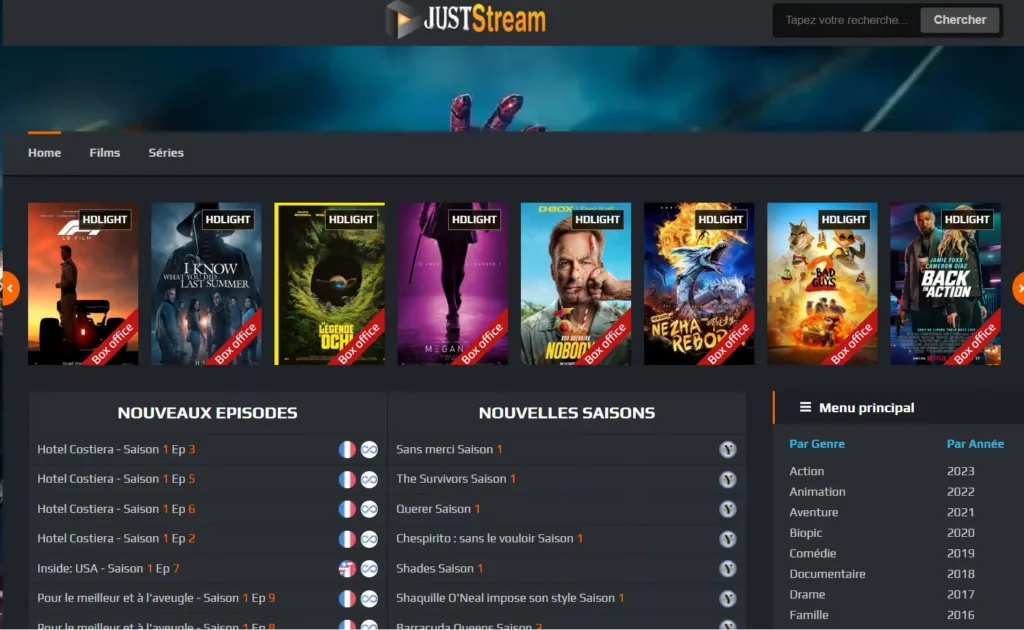The image size is (1024, 630).
Task: Expand the Par Genre list
Action: (819, 443)
